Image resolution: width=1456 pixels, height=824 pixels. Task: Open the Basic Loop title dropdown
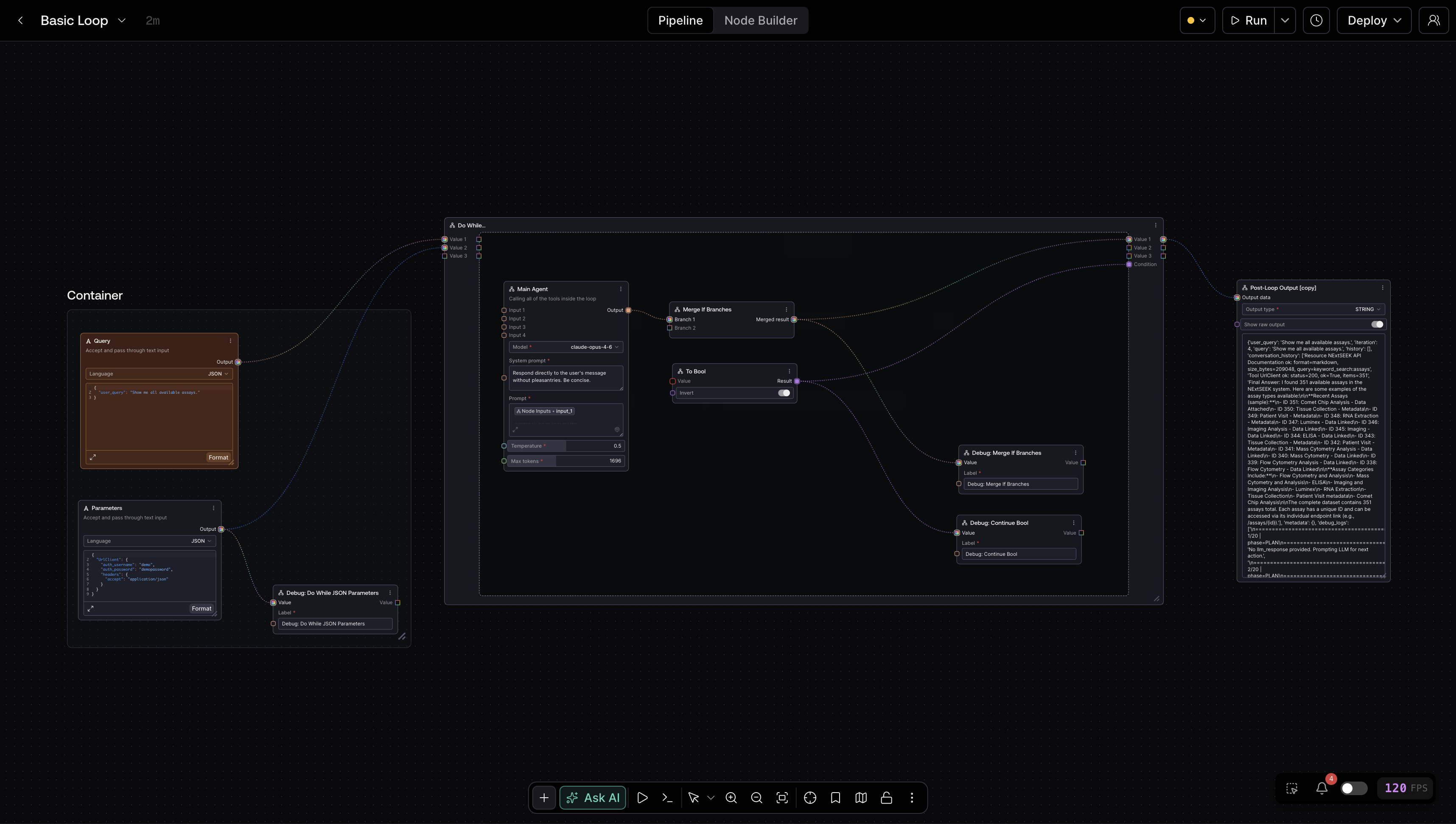tap(122, 20)
